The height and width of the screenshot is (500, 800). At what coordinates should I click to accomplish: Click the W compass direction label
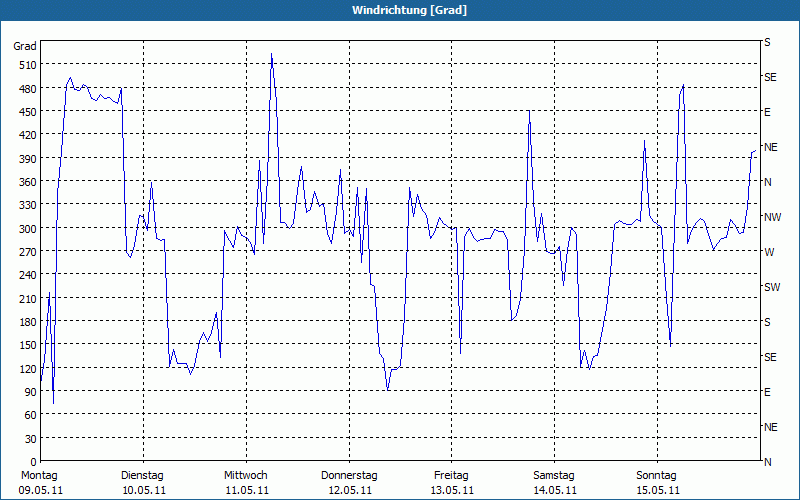tap(769, 252)
